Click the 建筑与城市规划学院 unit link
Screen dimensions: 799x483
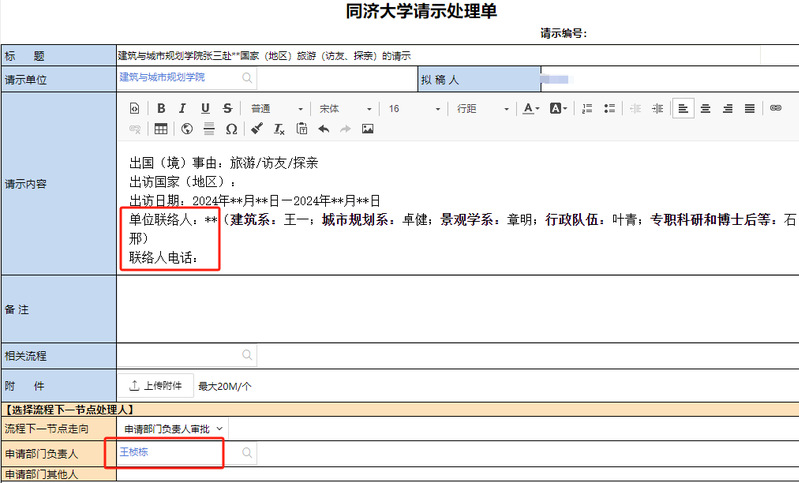coord(162,77)
